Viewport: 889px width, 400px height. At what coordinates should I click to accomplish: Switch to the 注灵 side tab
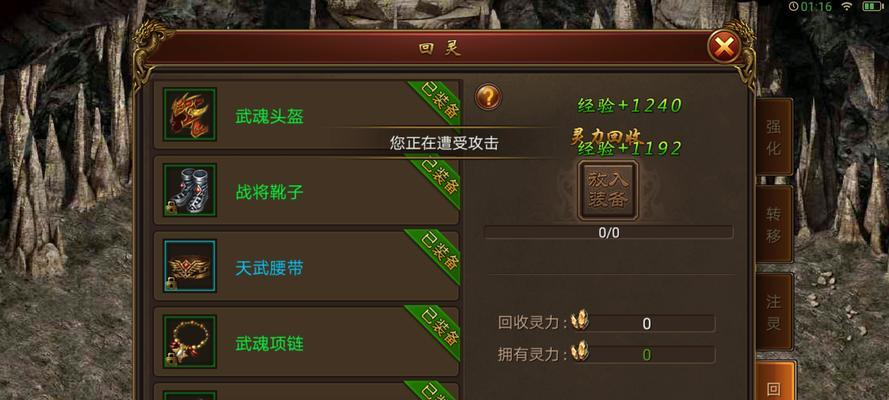point(774,312)
